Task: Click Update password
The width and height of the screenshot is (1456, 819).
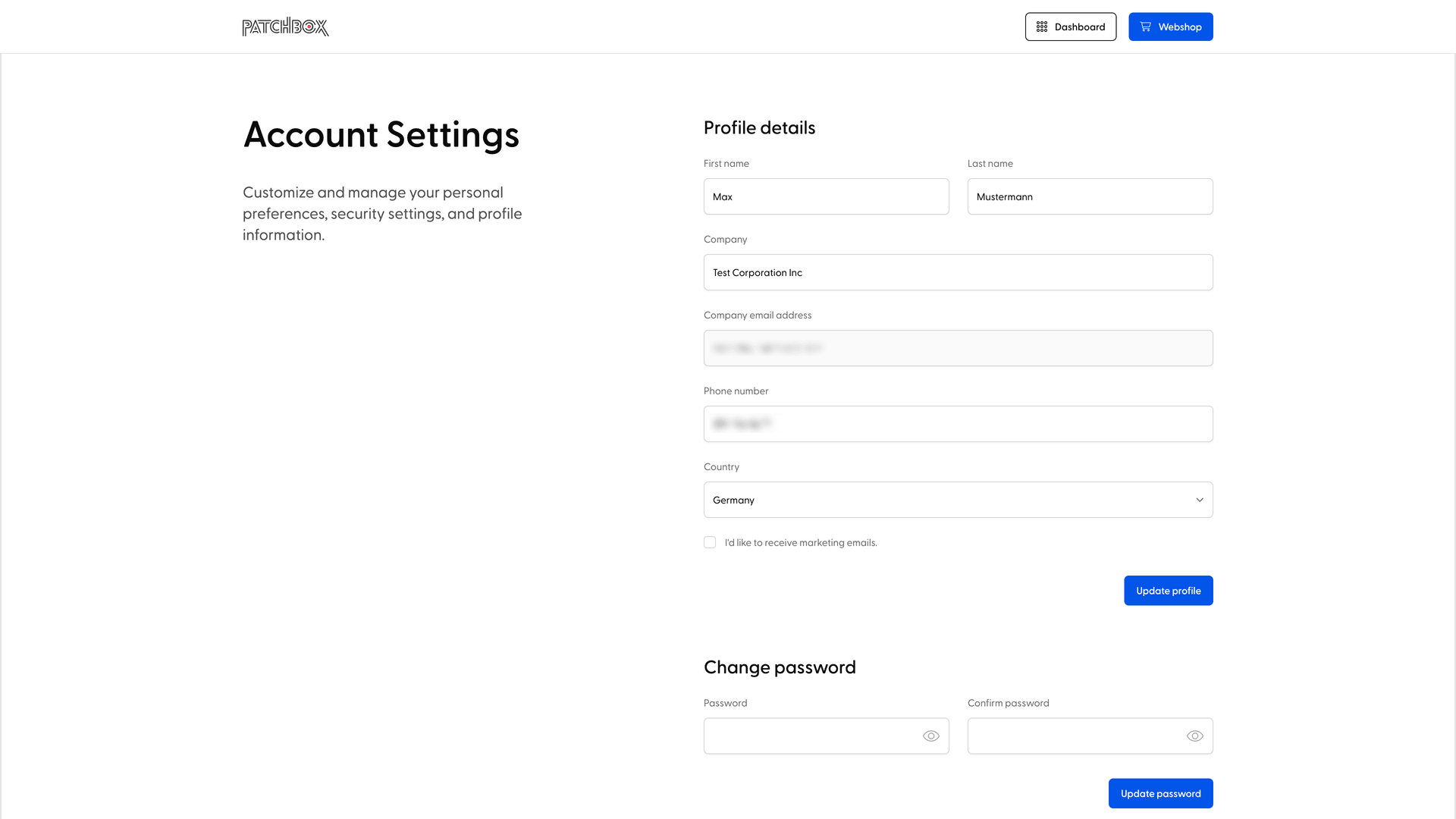Action: [1160, 793]
